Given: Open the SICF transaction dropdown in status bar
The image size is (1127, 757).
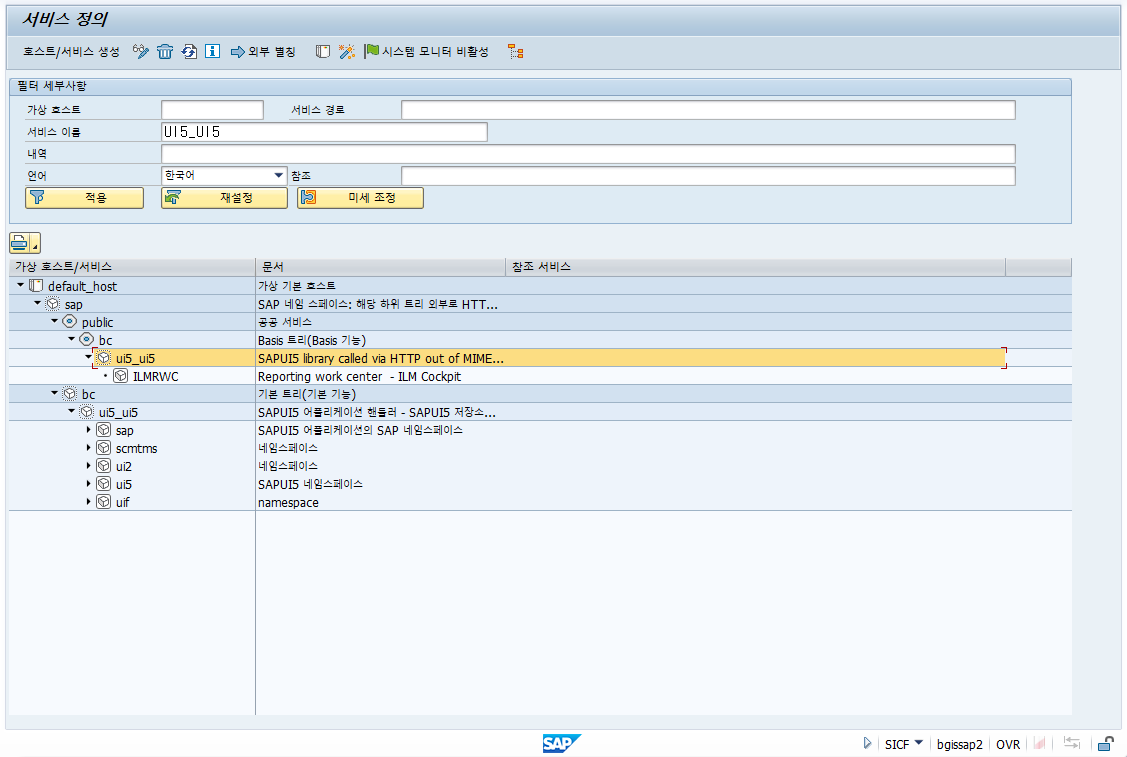Looking at the screenshot, I should [x=919, y=743].
